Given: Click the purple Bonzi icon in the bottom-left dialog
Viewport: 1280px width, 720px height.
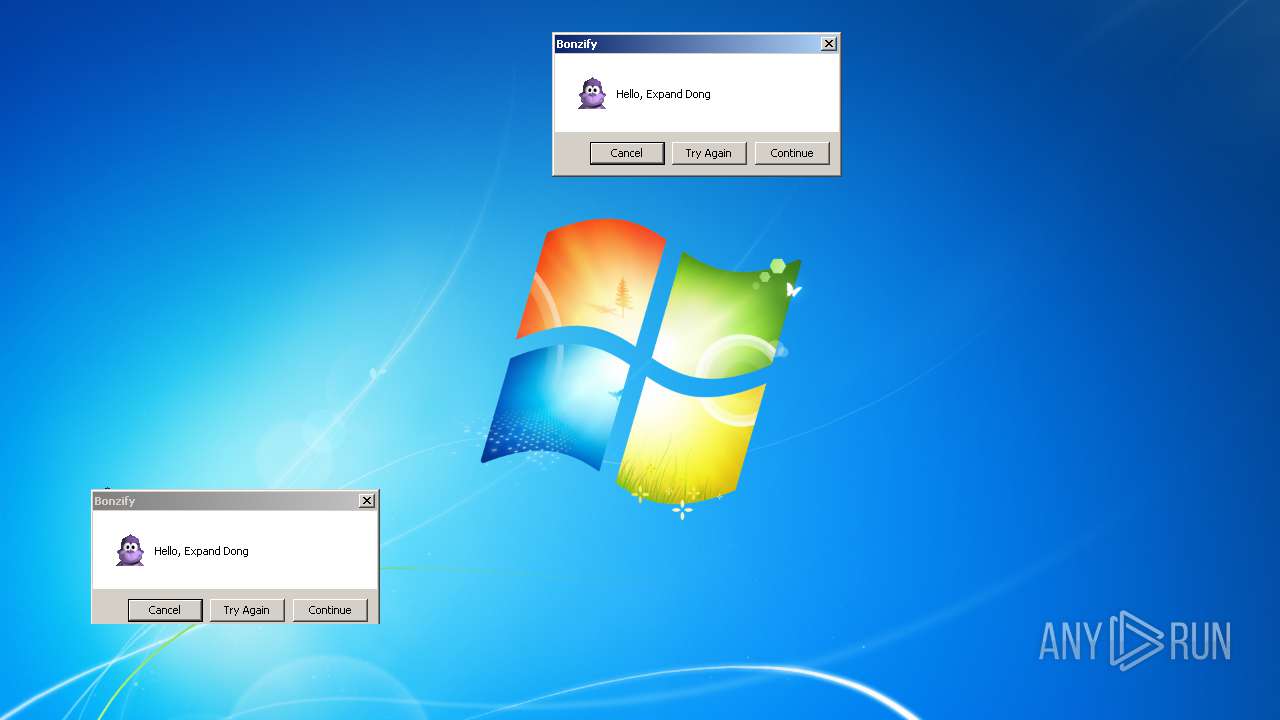Looking at the screenshot, I should tap(130, 550).
